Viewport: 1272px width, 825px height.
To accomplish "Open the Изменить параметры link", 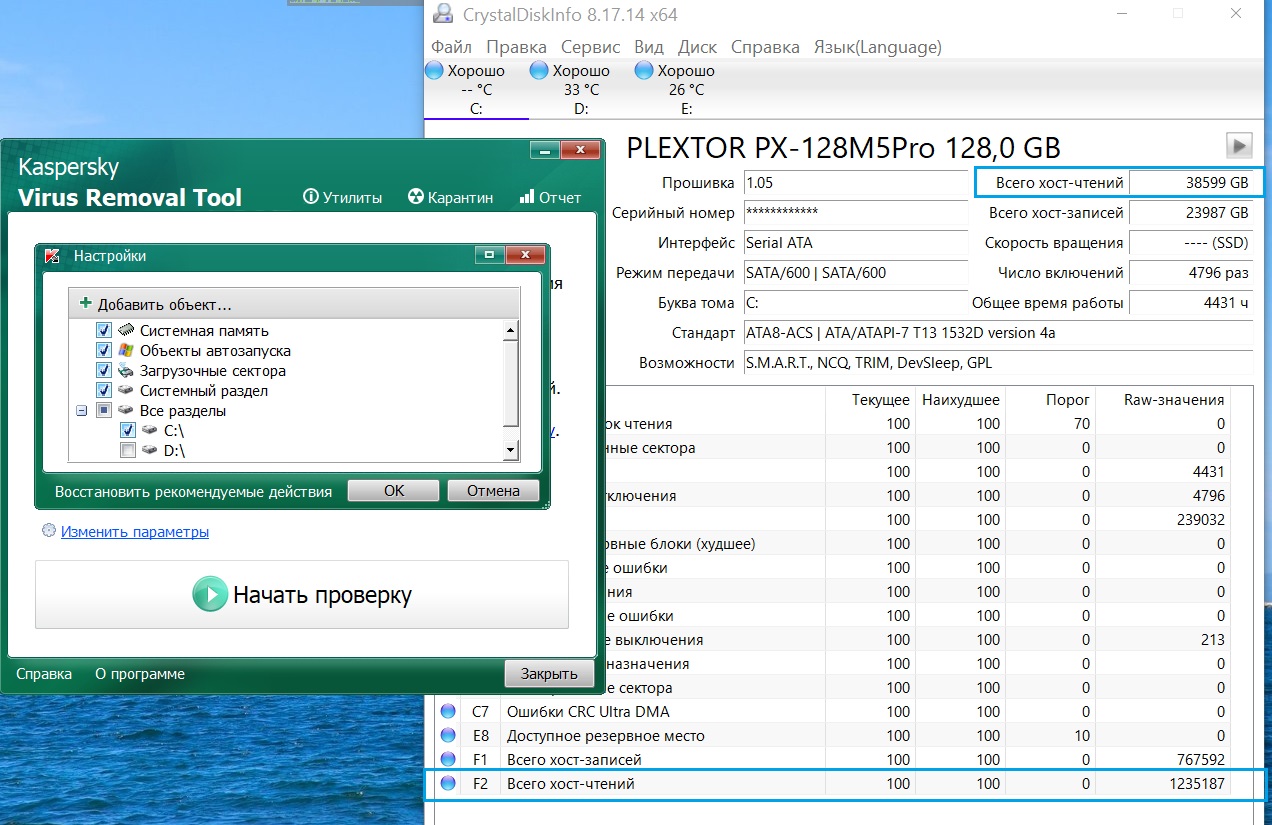I will [x=135, y=532].
